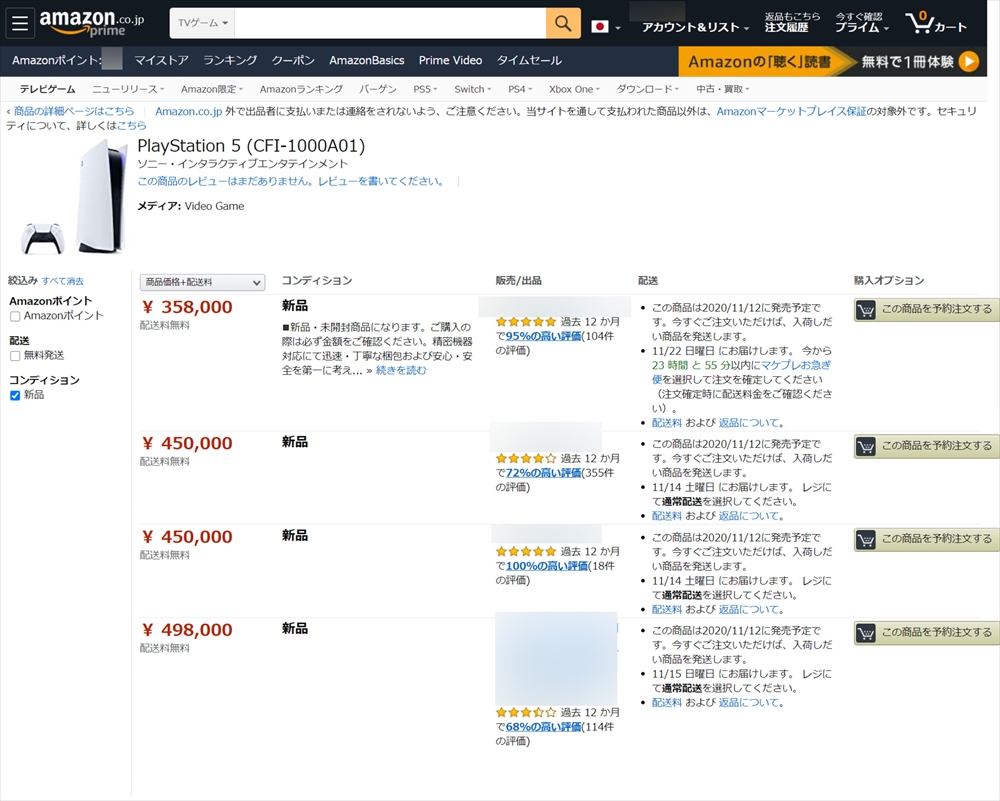
Task: Click the star rating of 100% seller
Action: [526, 552]
